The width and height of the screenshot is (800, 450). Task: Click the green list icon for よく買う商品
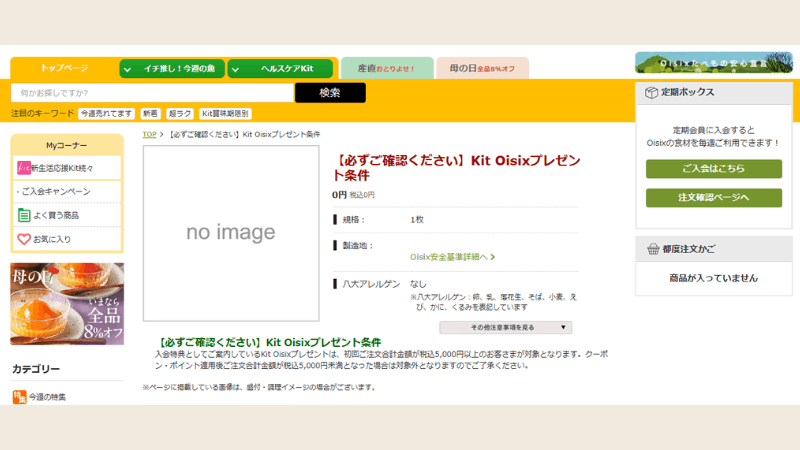coord(24,215)
